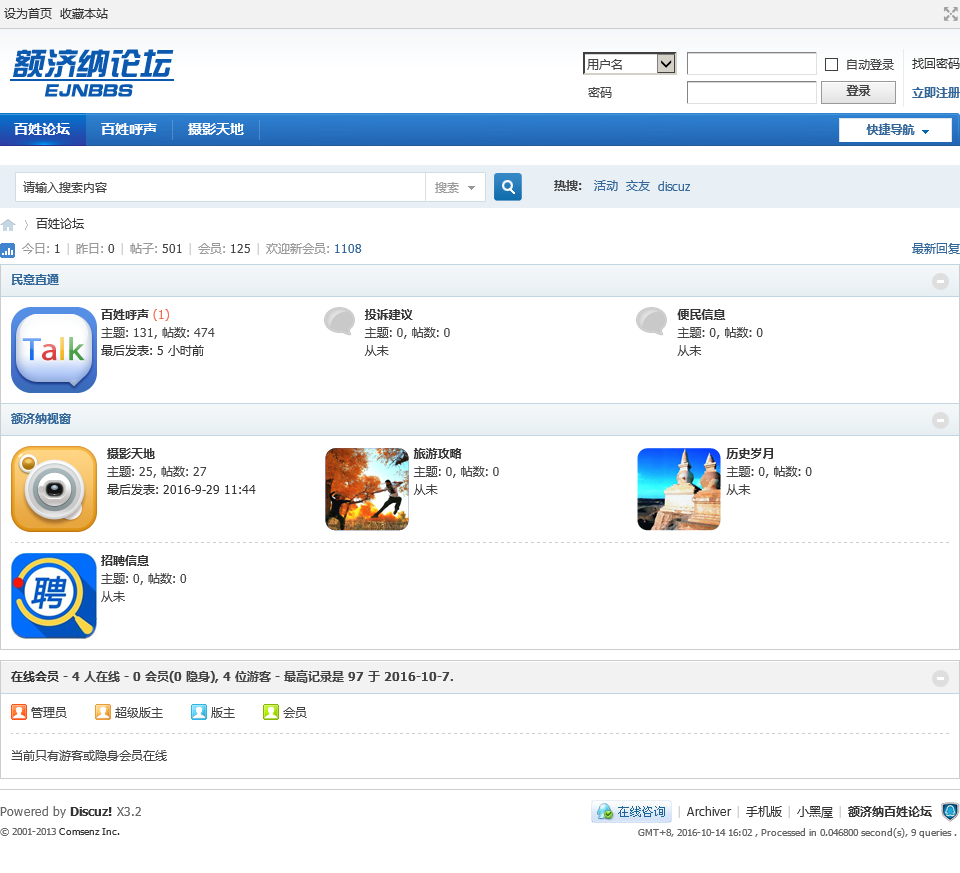Screen dimensions: 960x873
Task: Open the 在线咨询 chat button
Action: pyautogui.click(x=631, y=812)
